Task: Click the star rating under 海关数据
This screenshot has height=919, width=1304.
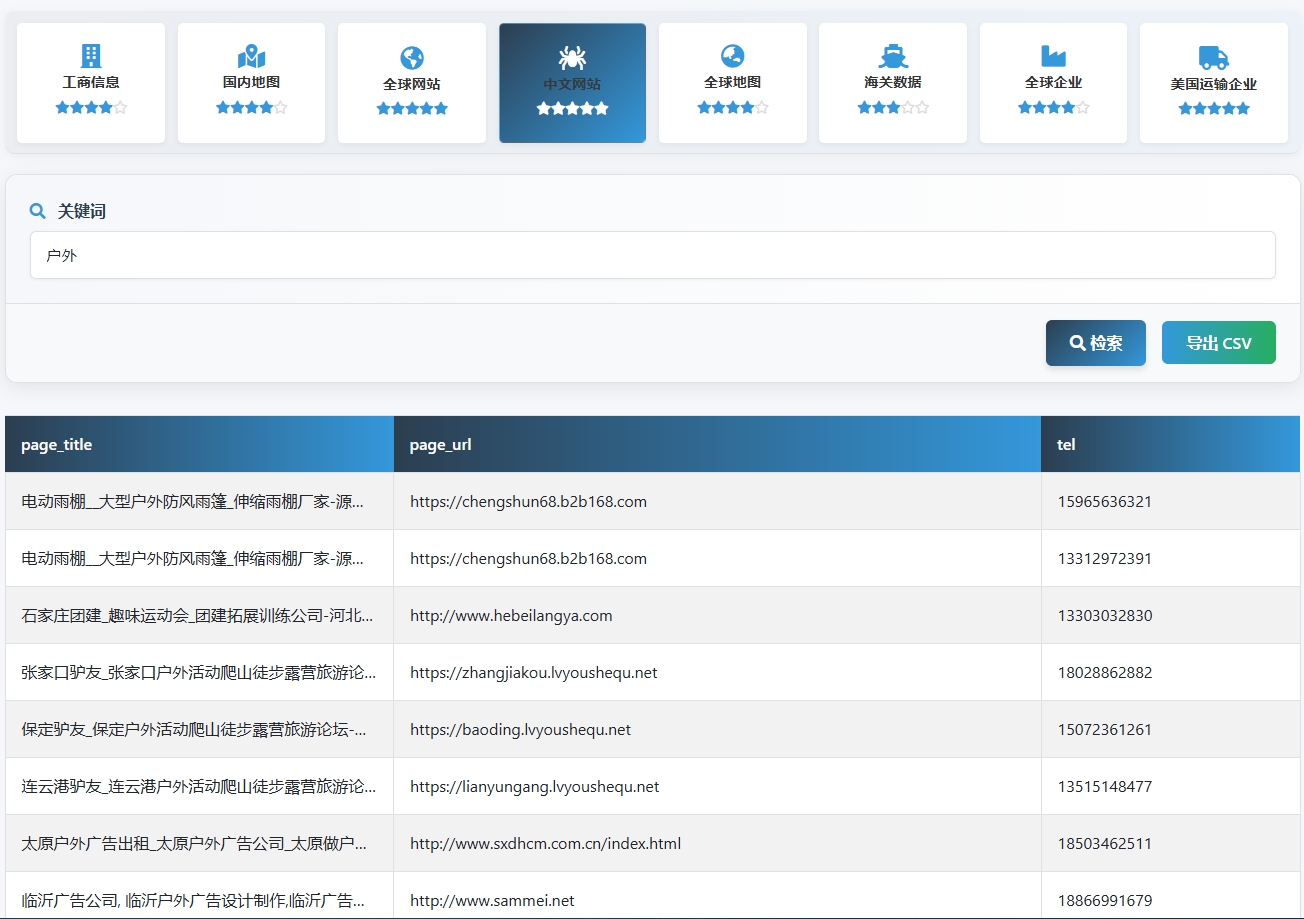Action: tap(893, 107)
